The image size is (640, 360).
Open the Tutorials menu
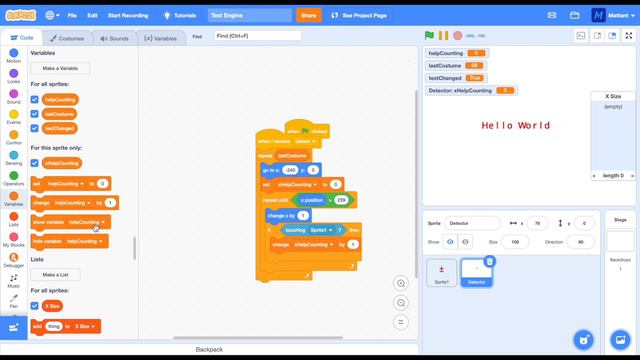180,15
